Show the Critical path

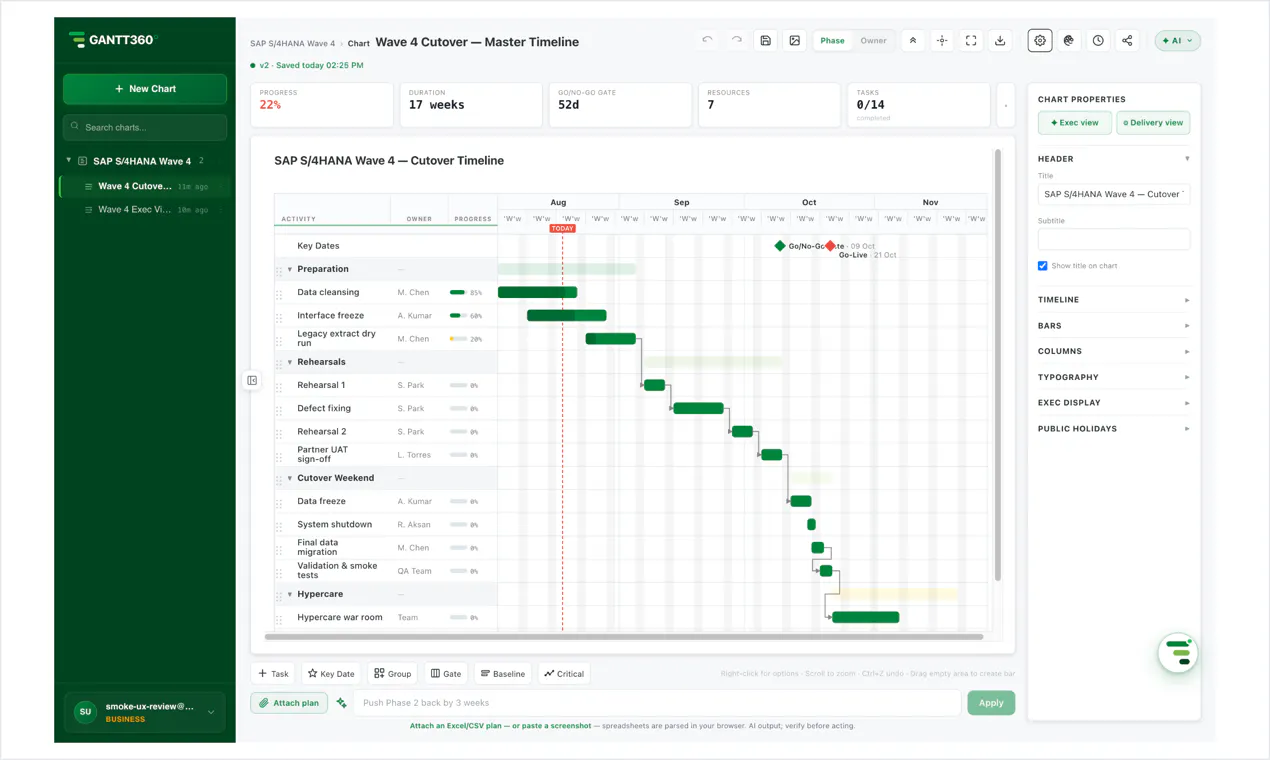(x=564, y=674)
